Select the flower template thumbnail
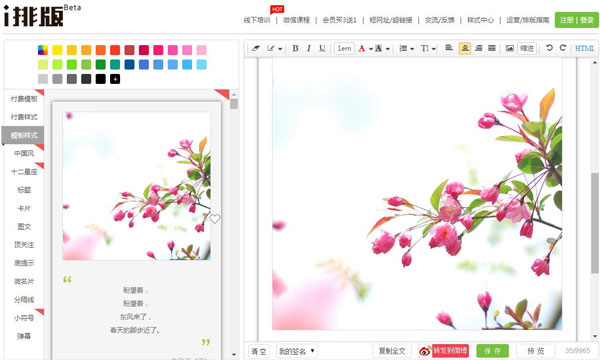 tap(137, 186)
